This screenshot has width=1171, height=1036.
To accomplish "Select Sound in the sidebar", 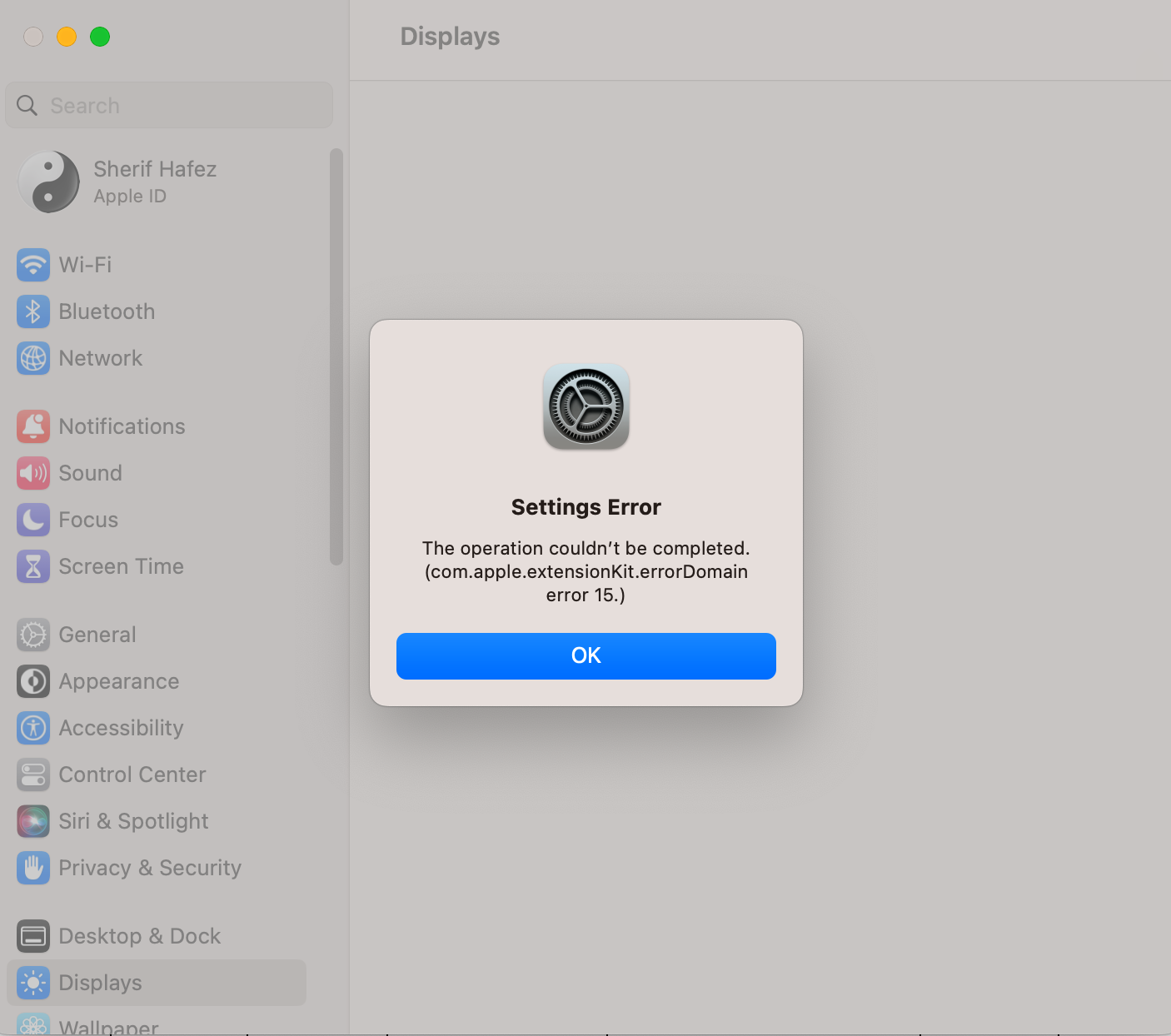I will pos(157,473).
